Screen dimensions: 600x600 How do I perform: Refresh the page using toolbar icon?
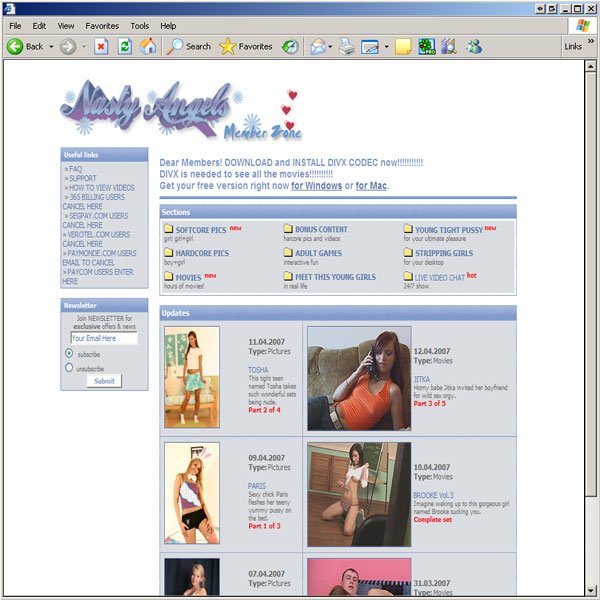[x=125, y=46]
